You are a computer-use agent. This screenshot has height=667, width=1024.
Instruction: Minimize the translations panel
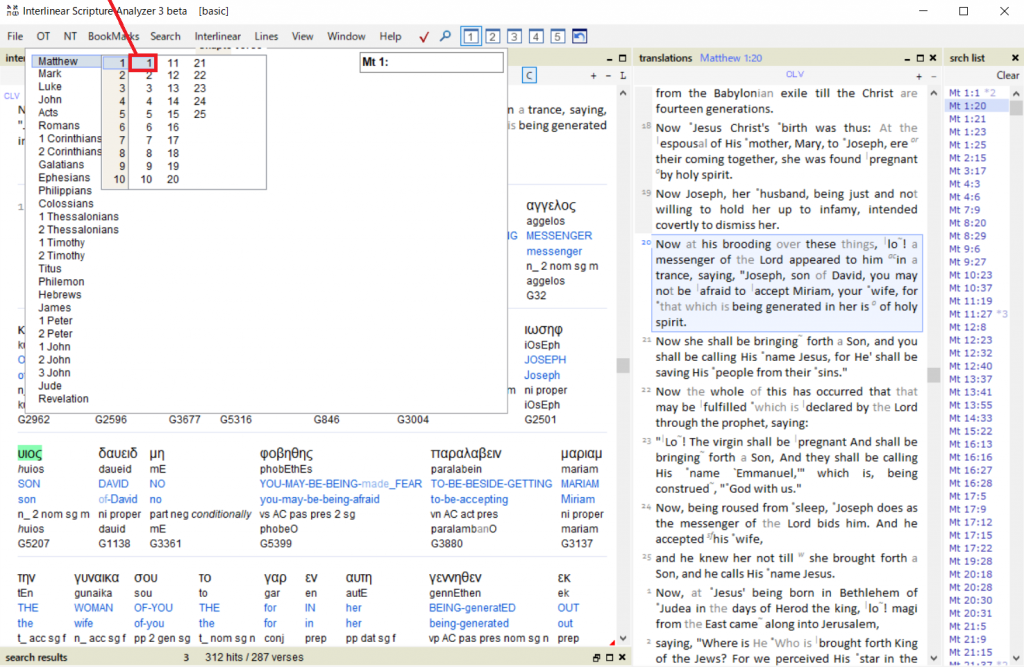[x=907, y=59]
